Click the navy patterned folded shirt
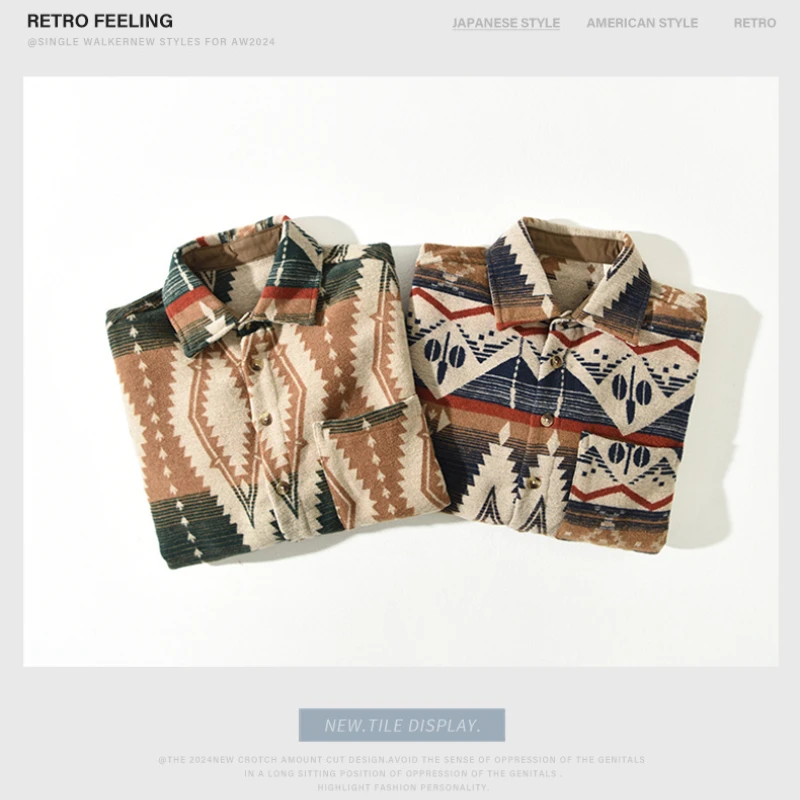 pyautogui.click(x=559, y=385)
